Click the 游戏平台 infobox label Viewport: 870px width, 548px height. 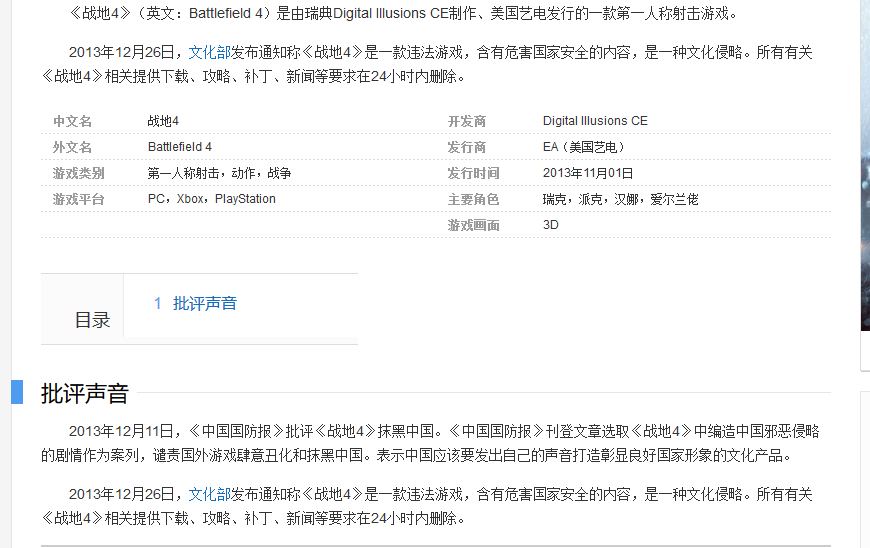tap(78, 199)
